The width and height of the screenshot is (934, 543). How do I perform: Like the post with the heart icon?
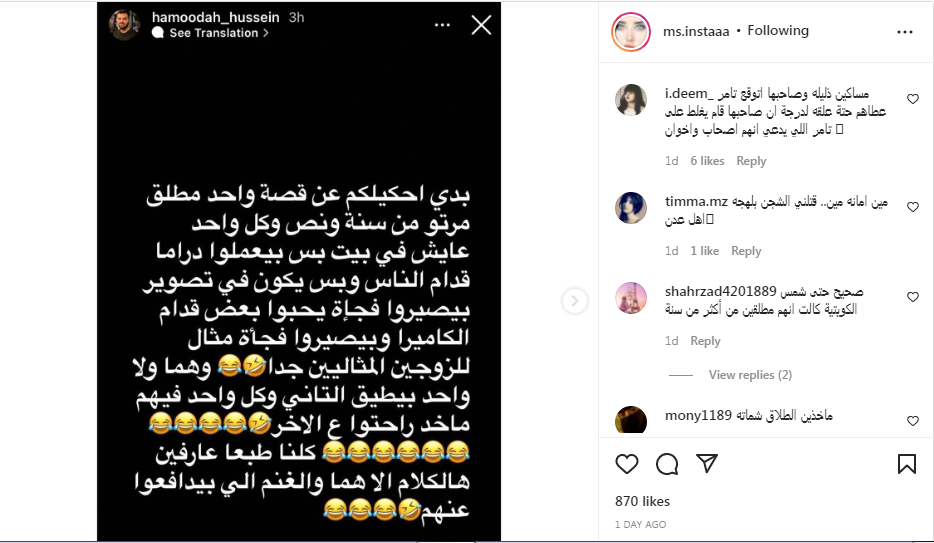pos(627,464)
